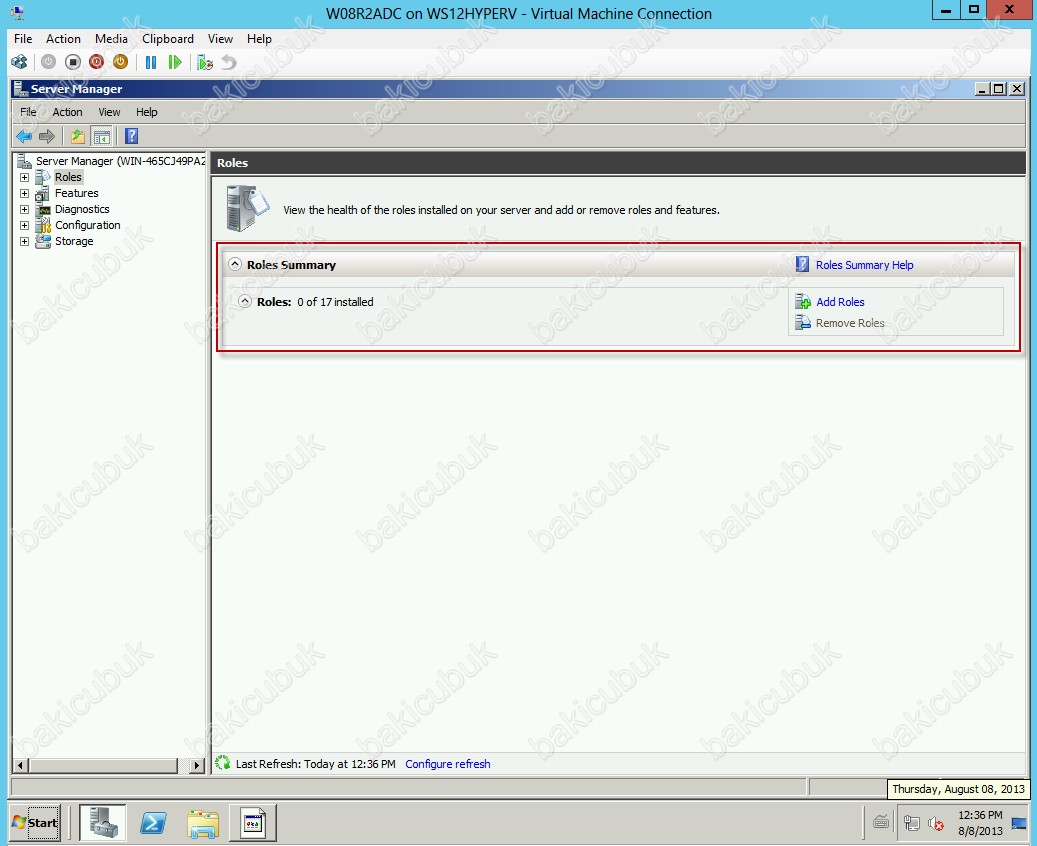Viewport: 1037px width, 846px height.
Task: Open Server Manager's Action menu
Action: [67, 112]
